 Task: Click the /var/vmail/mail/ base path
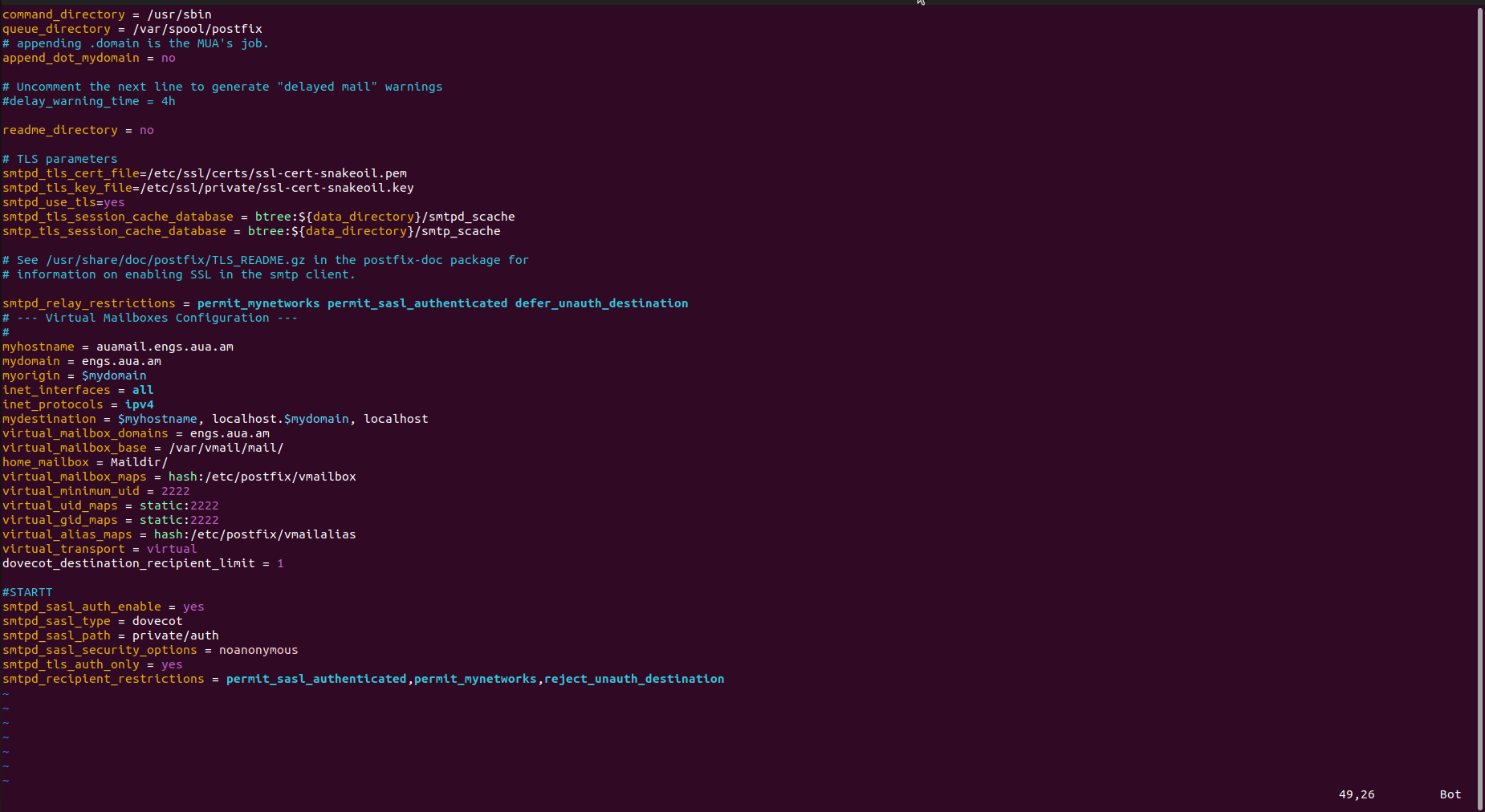point(226,448)
